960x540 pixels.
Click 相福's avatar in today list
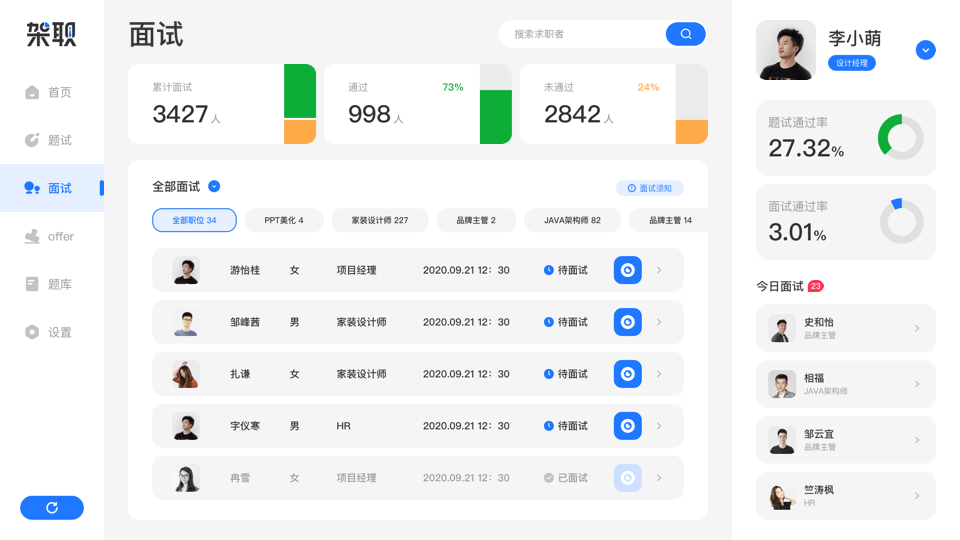click(x=782, y=384)
